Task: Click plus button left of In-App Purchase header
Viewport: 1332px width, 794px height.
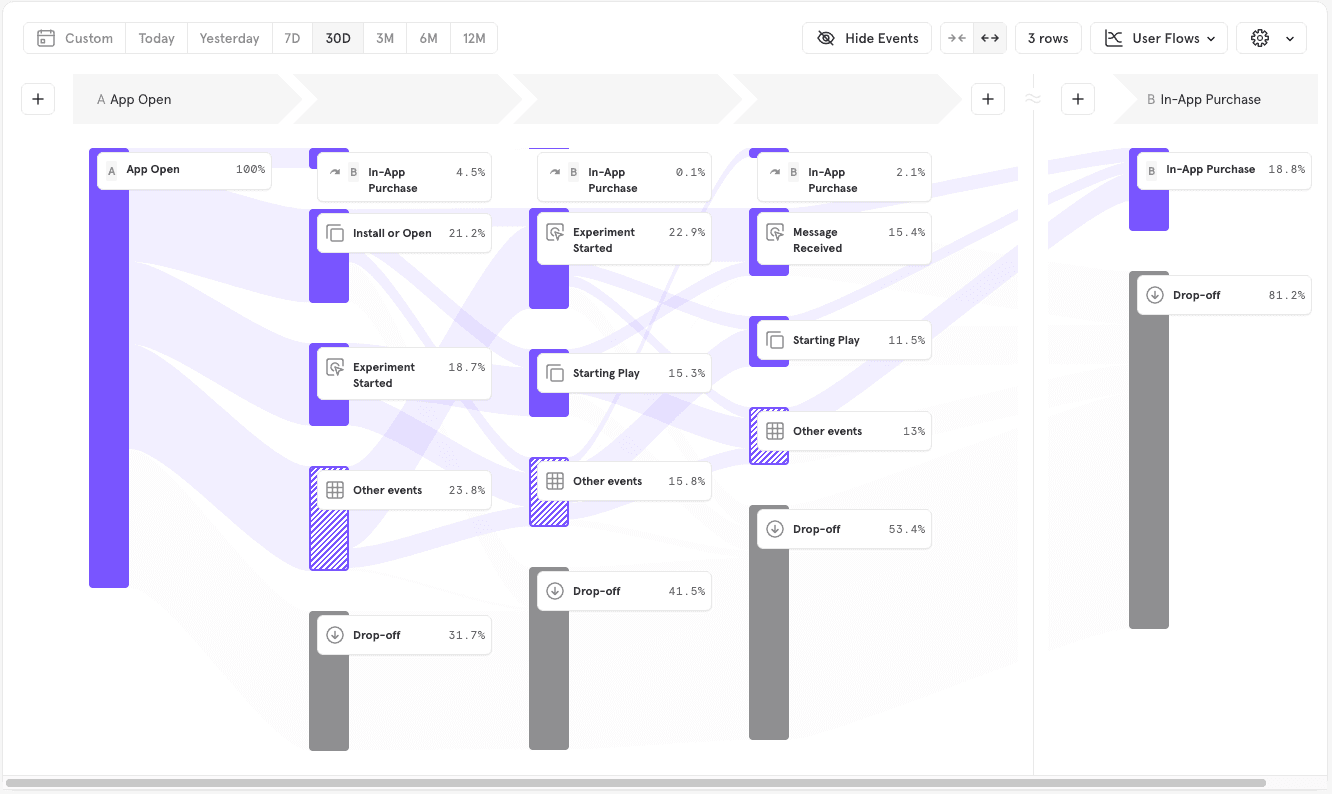Action: pyautogui.click(x=1077, y=99)
